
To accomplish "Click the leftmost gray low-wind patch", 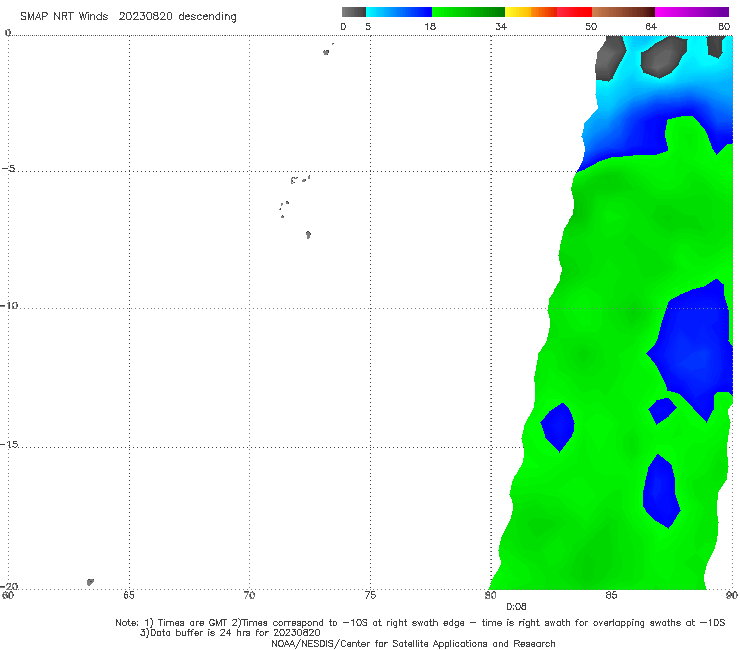I will (610, 58).
